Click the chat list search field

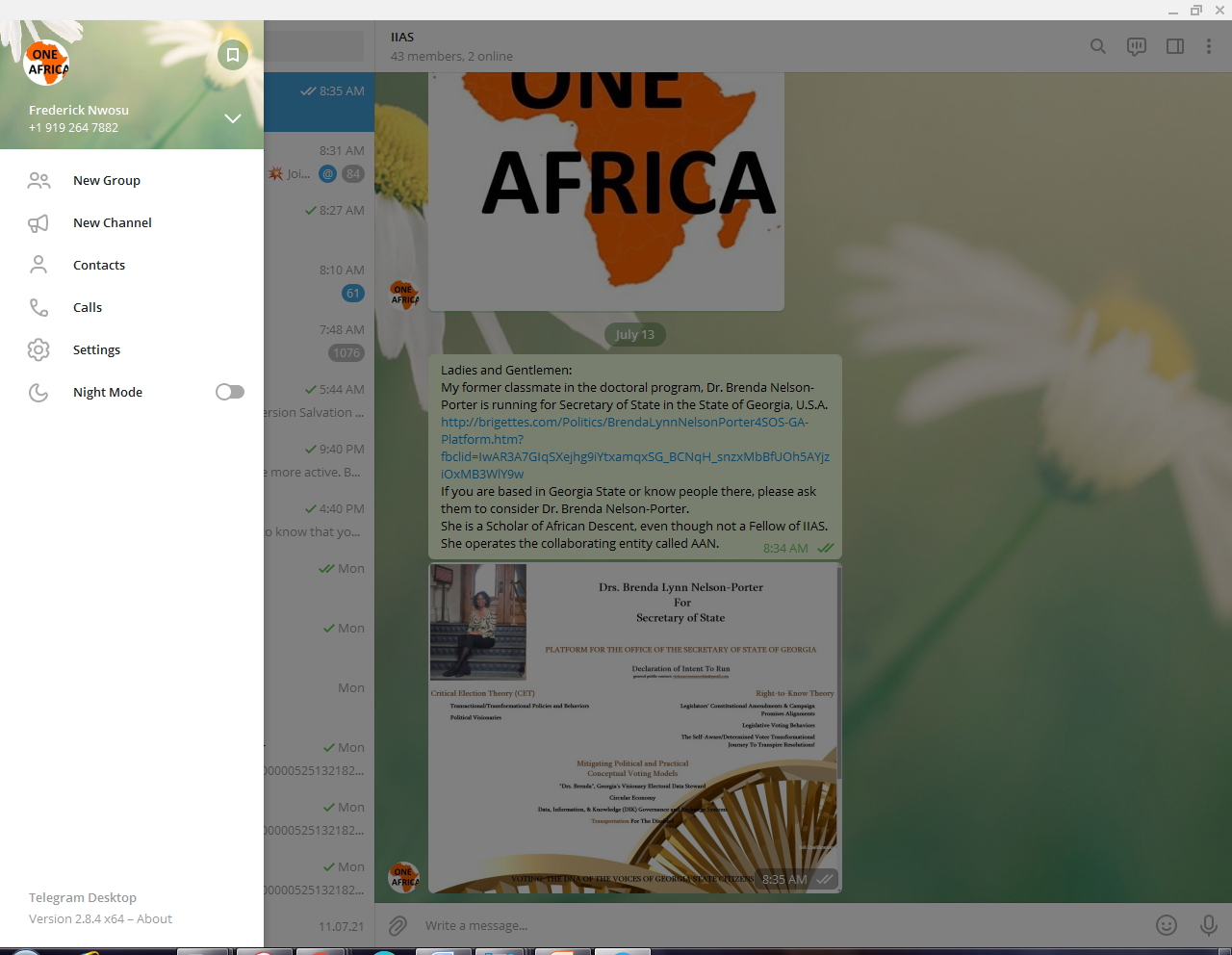coord(314,45)
